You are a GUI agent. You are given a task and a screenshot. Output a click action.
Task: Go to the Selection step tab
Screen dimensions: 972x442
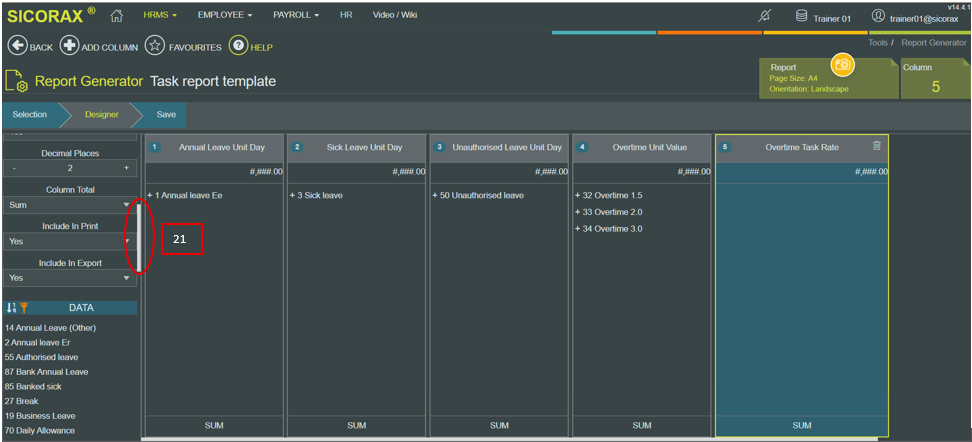click(x=30, y=115)
